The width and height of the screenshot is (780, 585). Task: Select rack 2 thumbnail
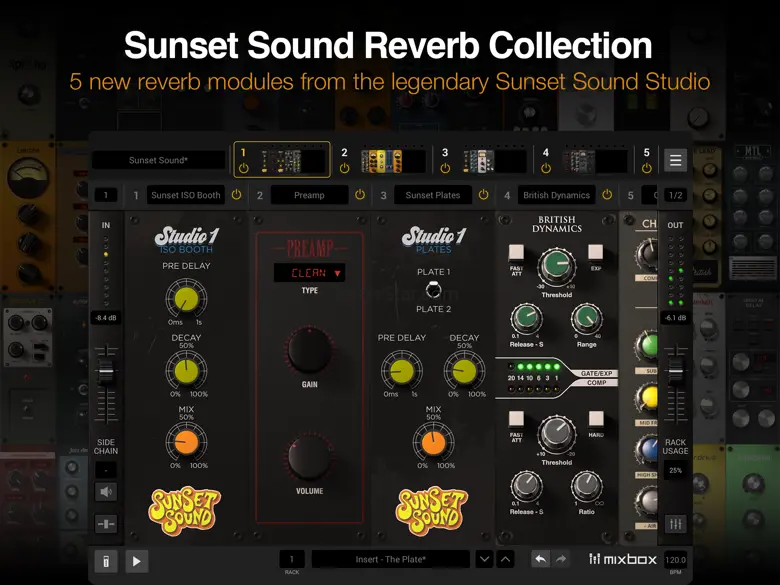(393, 161)
